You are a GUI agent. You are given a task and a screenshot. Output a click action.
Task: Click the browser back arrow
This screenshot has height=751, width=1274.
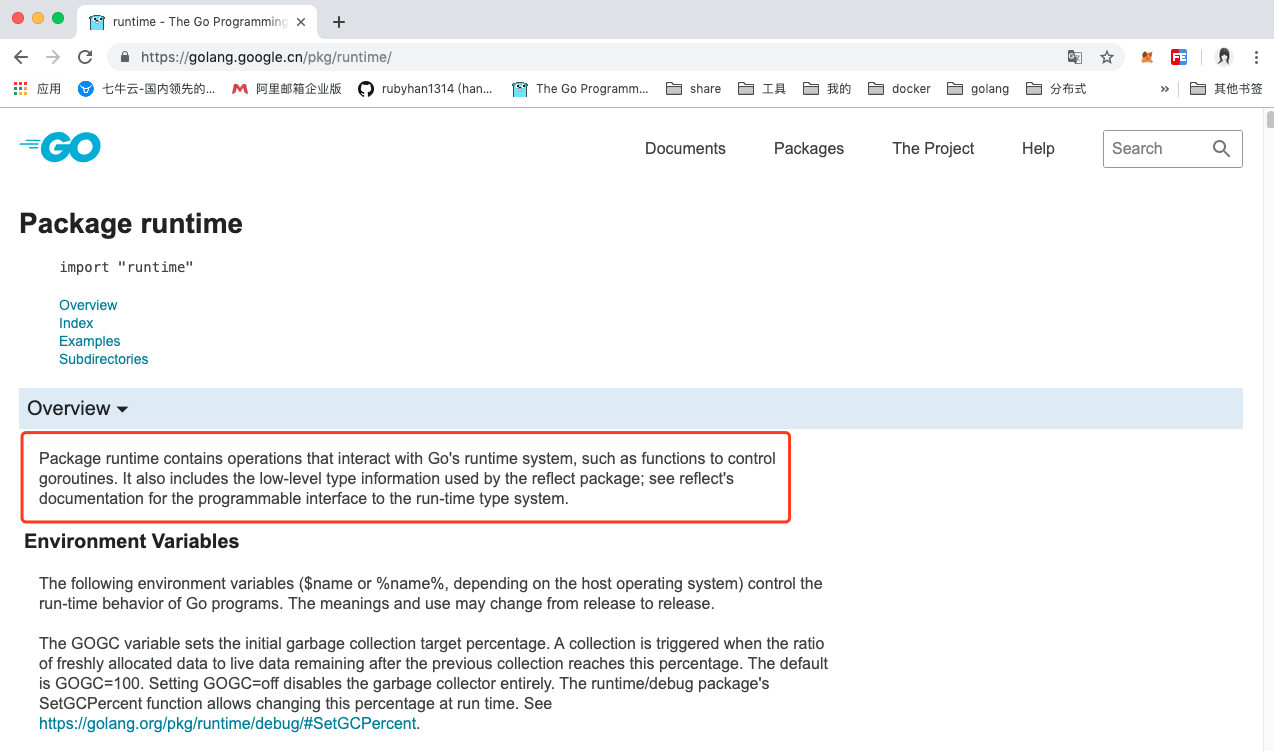click(21, 57)
